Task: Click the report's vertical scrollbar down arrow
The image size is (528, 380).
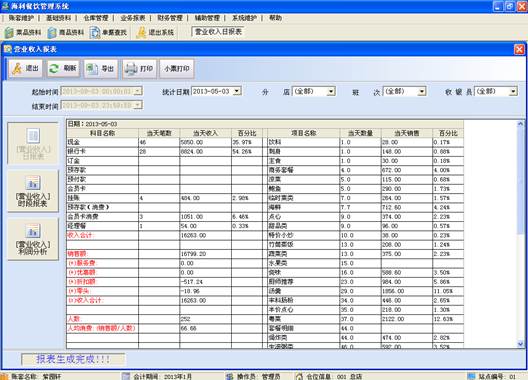Action: pyautogui.click(x=521, y=344)
